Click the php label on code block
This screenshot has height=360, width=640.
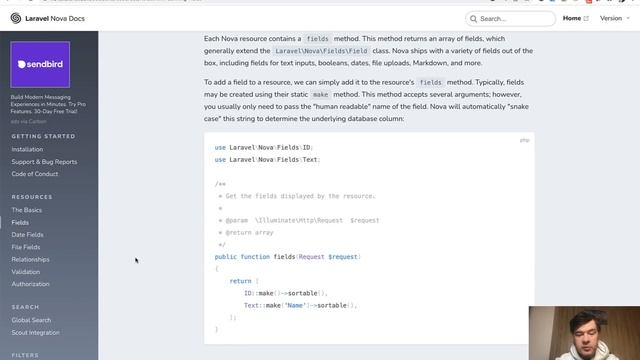[524, 140]
